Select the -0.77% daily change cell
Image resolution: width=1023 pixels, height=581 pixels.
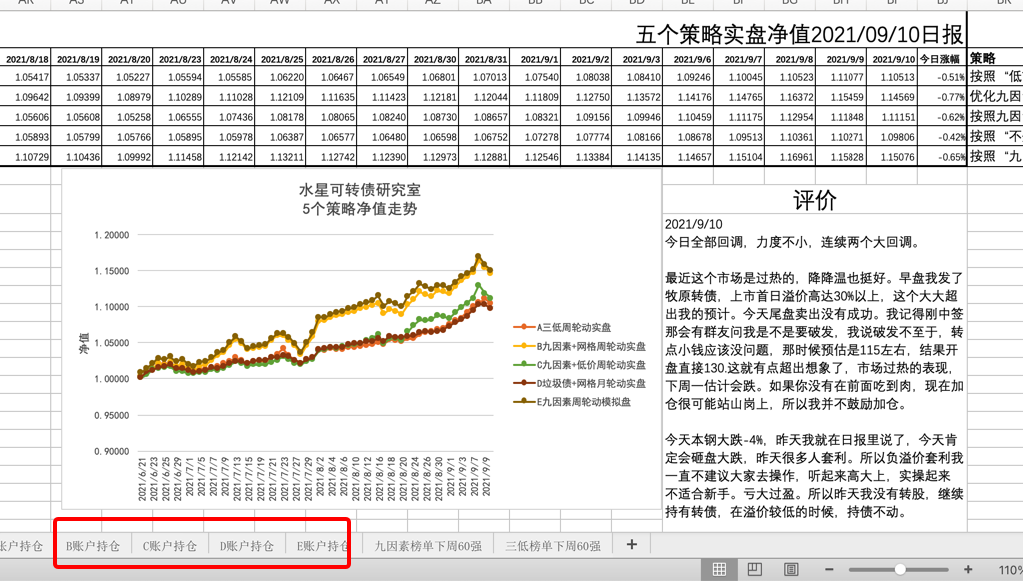941,97
